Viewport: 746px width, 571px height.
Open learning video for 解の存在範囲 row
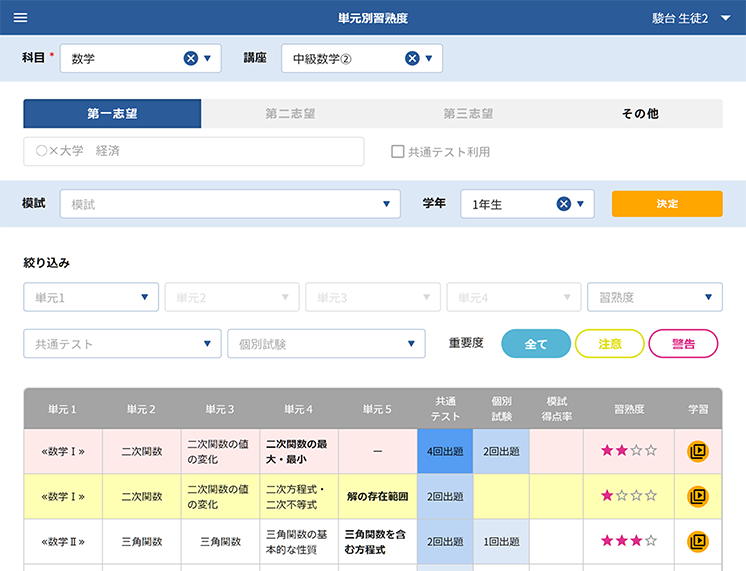[x=698, y=496]
